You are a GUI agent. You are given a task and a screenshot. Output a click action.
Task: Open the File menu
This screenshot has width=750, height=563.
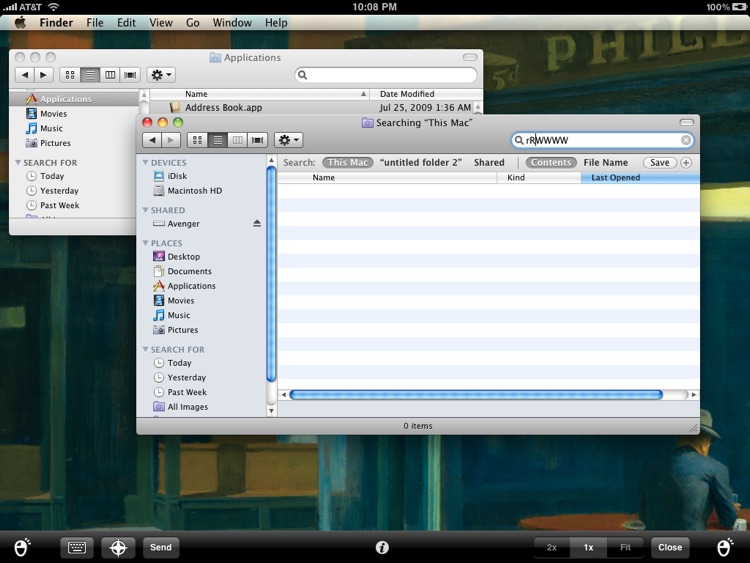95,22
